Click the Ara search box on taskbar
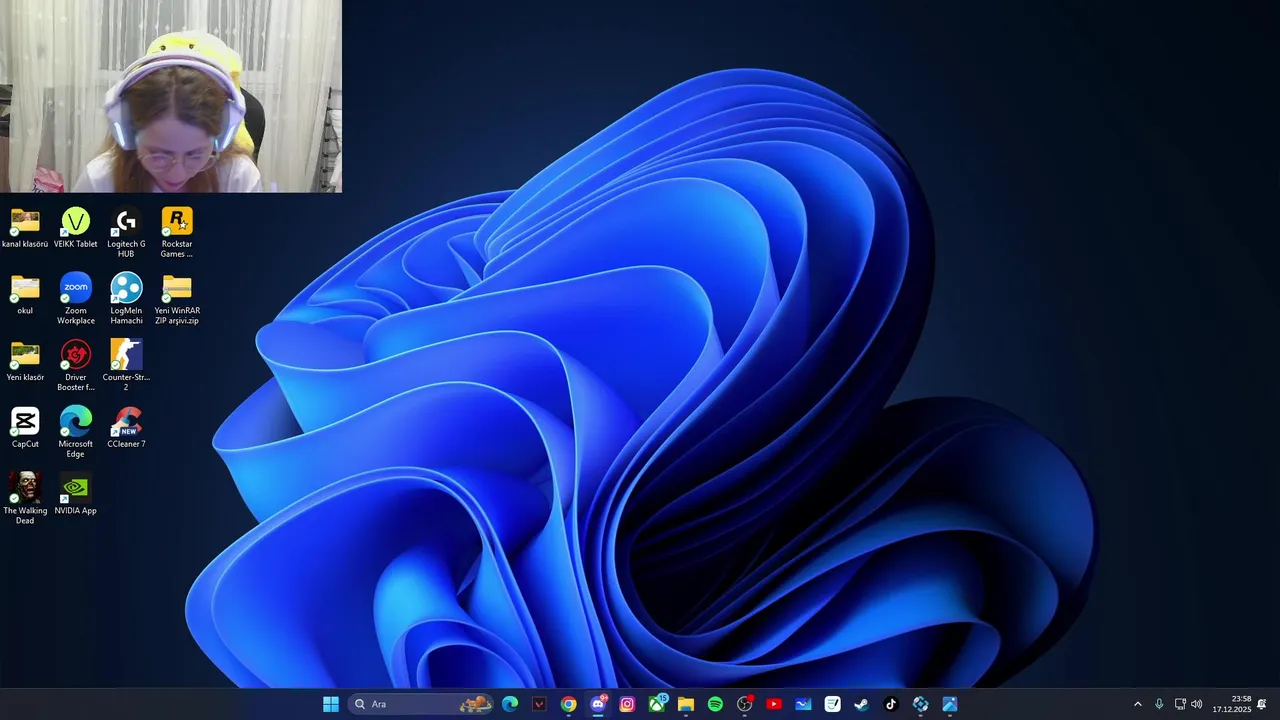The width and height of the screenshot is (1280, 720). click(422, 704)
